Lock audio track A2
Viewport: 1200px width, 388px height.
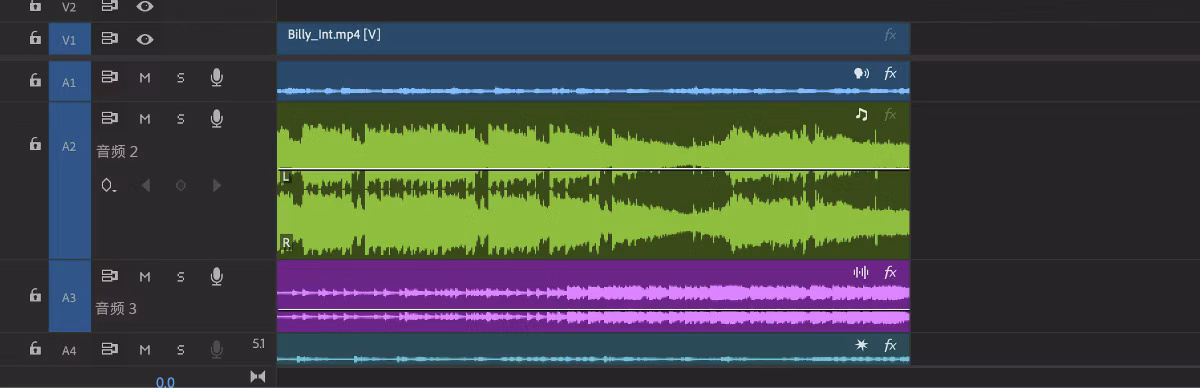coord(35,145)
